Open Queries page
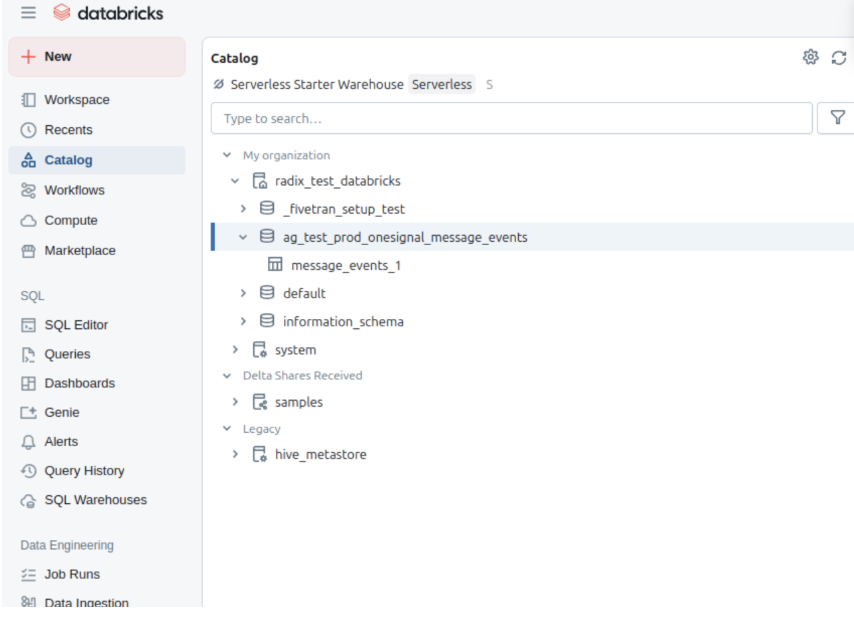 [x=68, y=354]
